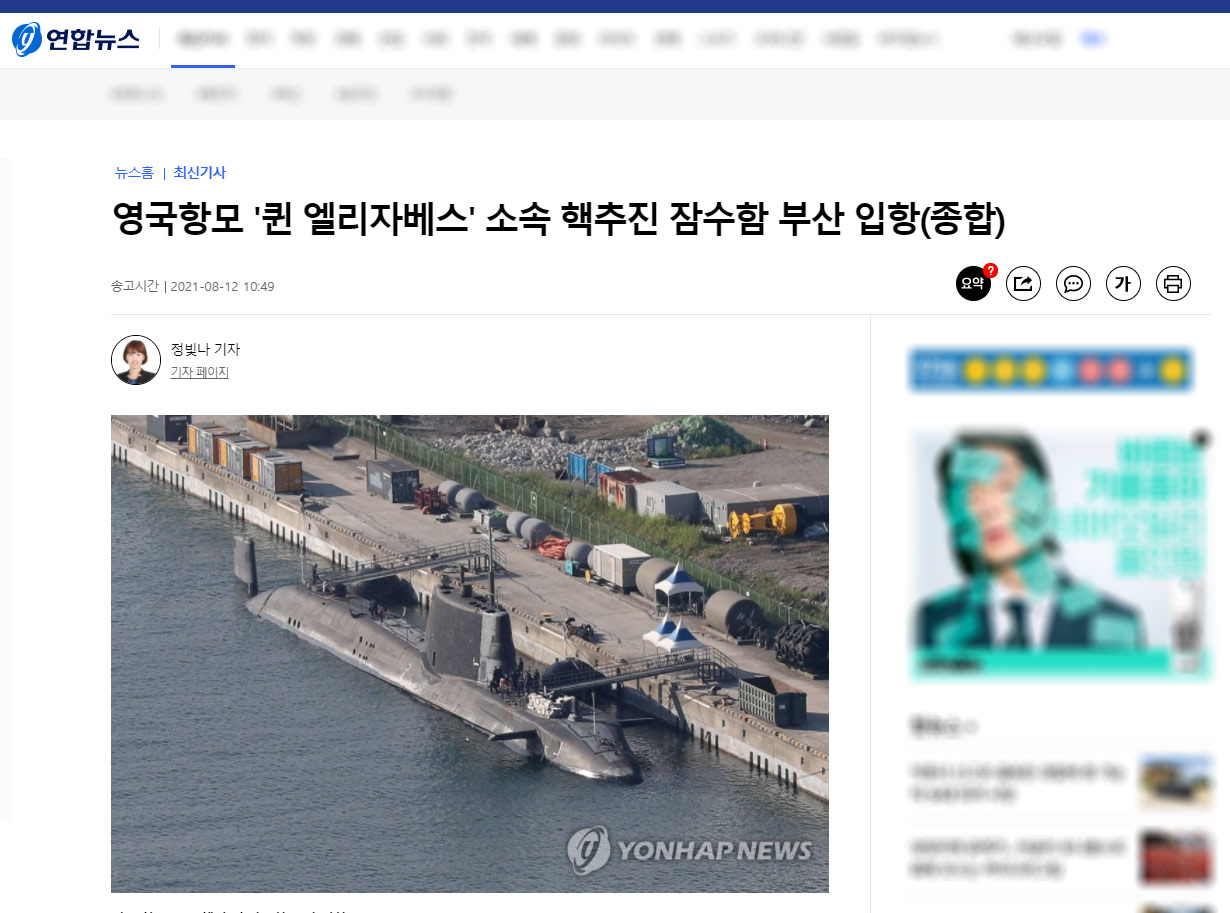This screenshot has width=1230, height=913.
Task: Close the green sidebar advertisement
Action: pyautogui.click(x=1202, y=438)
